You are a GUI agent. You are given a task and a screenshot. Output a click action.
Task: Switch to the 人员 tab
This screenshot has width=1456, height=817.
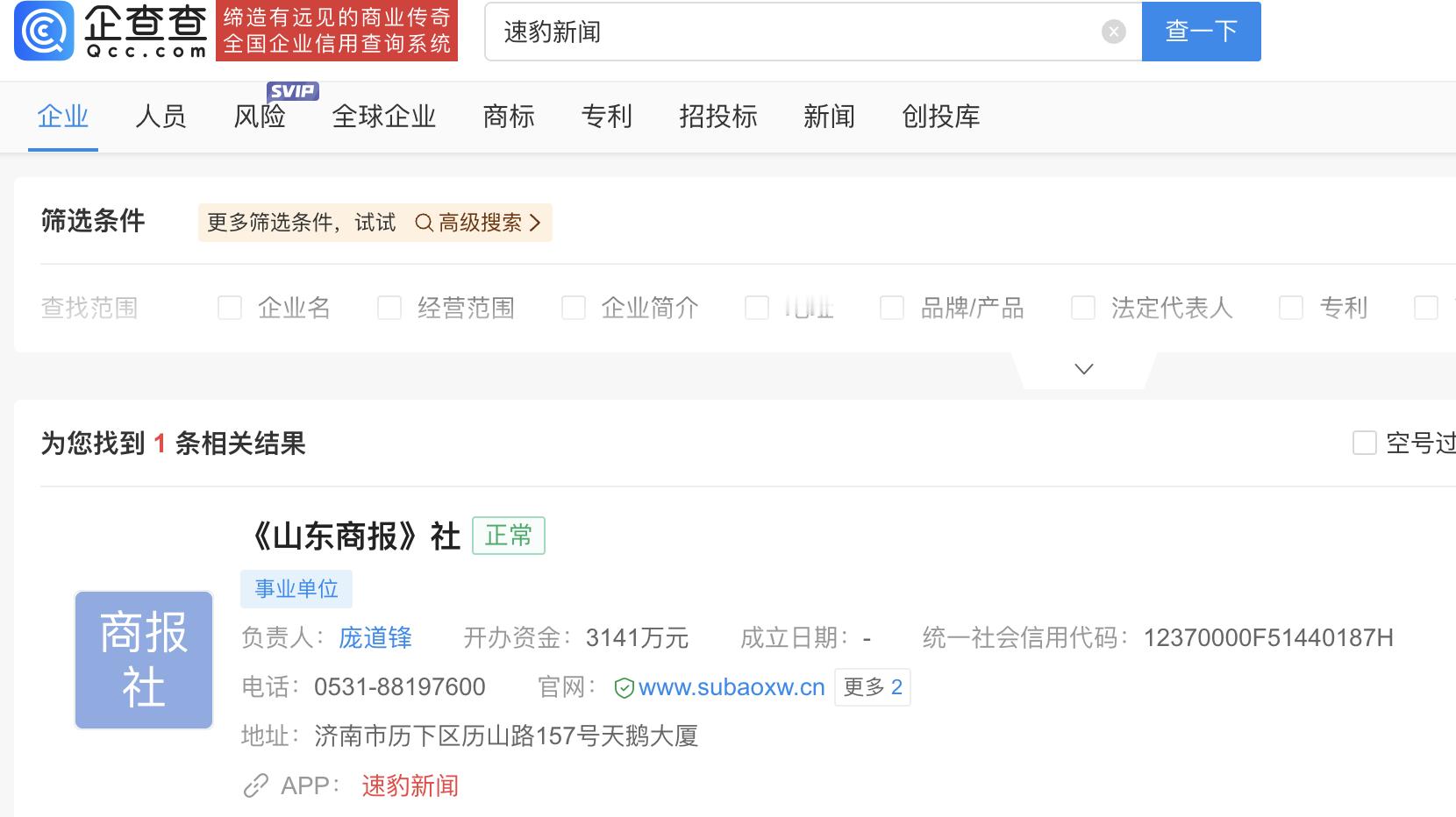point(161,117)
